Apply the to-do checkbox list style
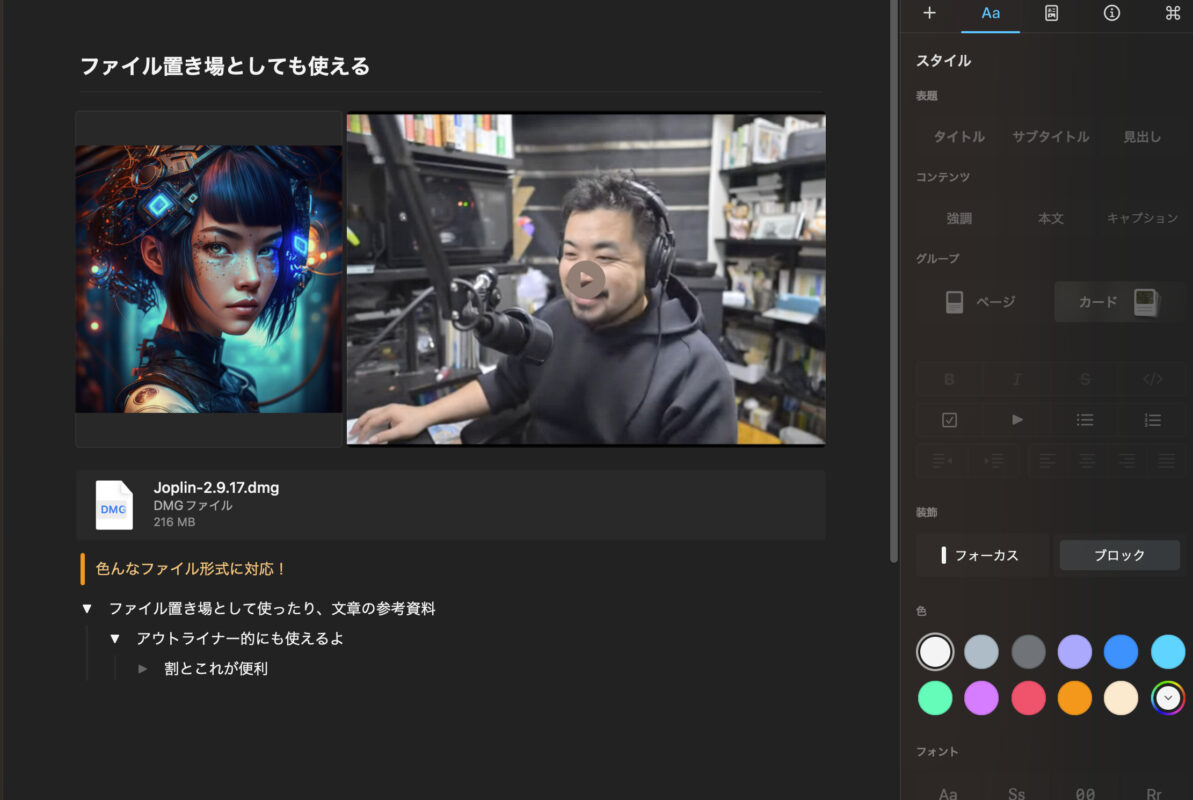The height and width of the screenshot is (800, 1193). (x=949, y=420)
